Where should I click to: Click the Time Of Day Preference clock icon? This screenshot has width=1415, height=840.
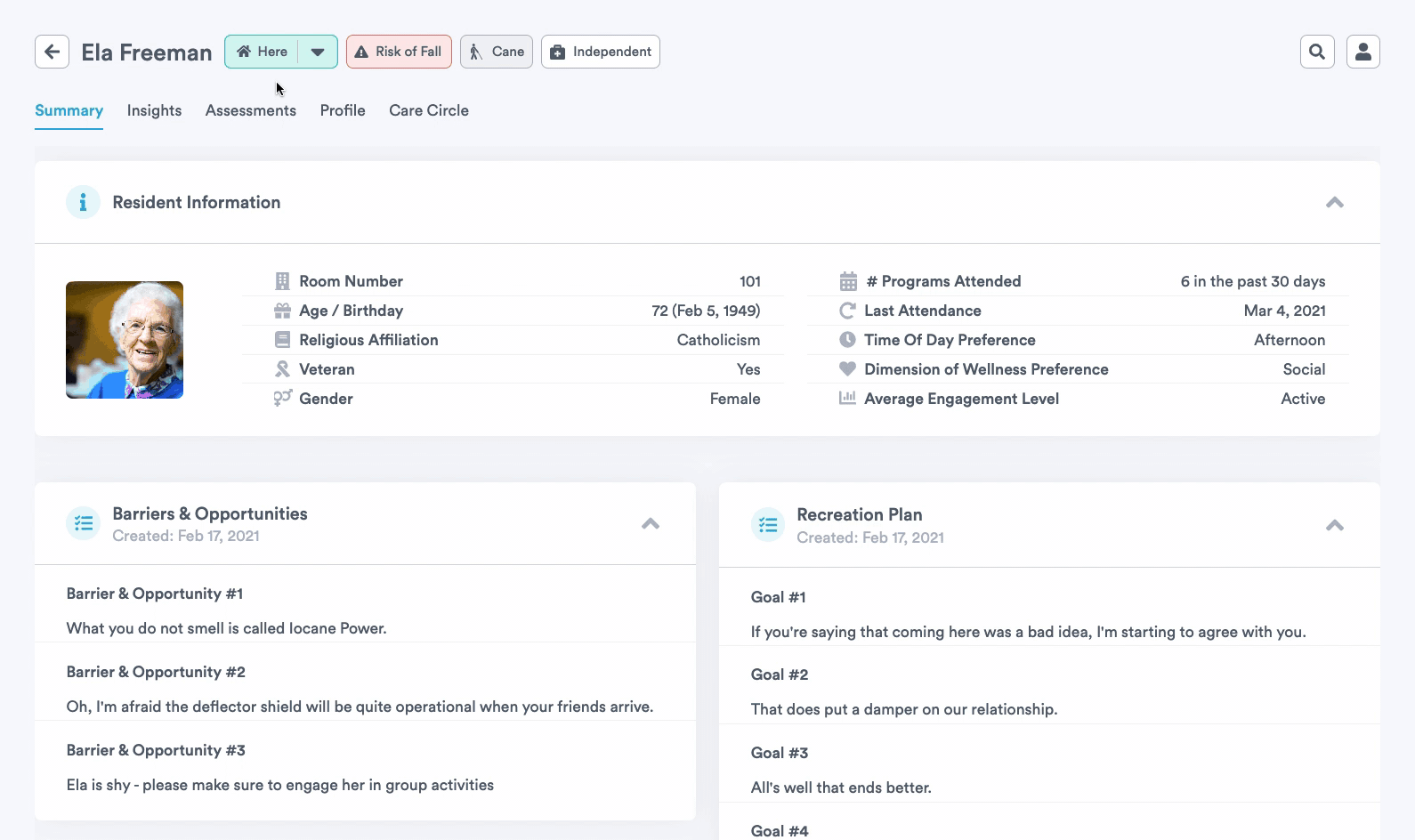point(847,340)
